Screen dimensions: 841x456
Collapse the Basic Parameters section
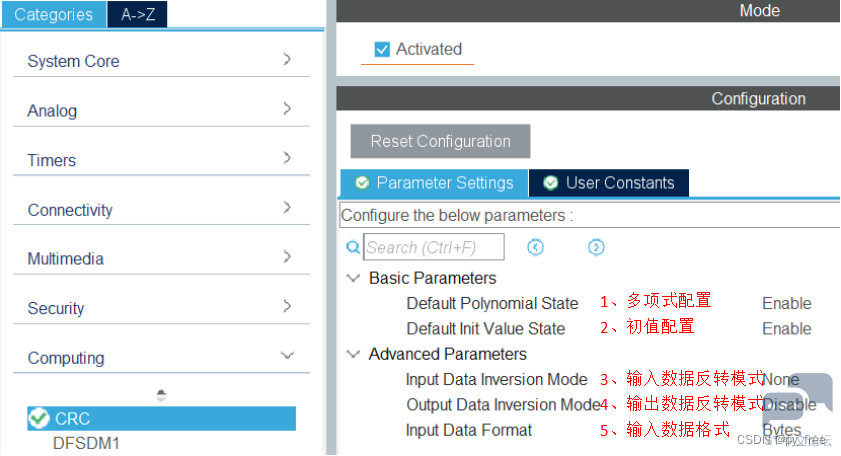pyautogui.click(x=353, y=278)
